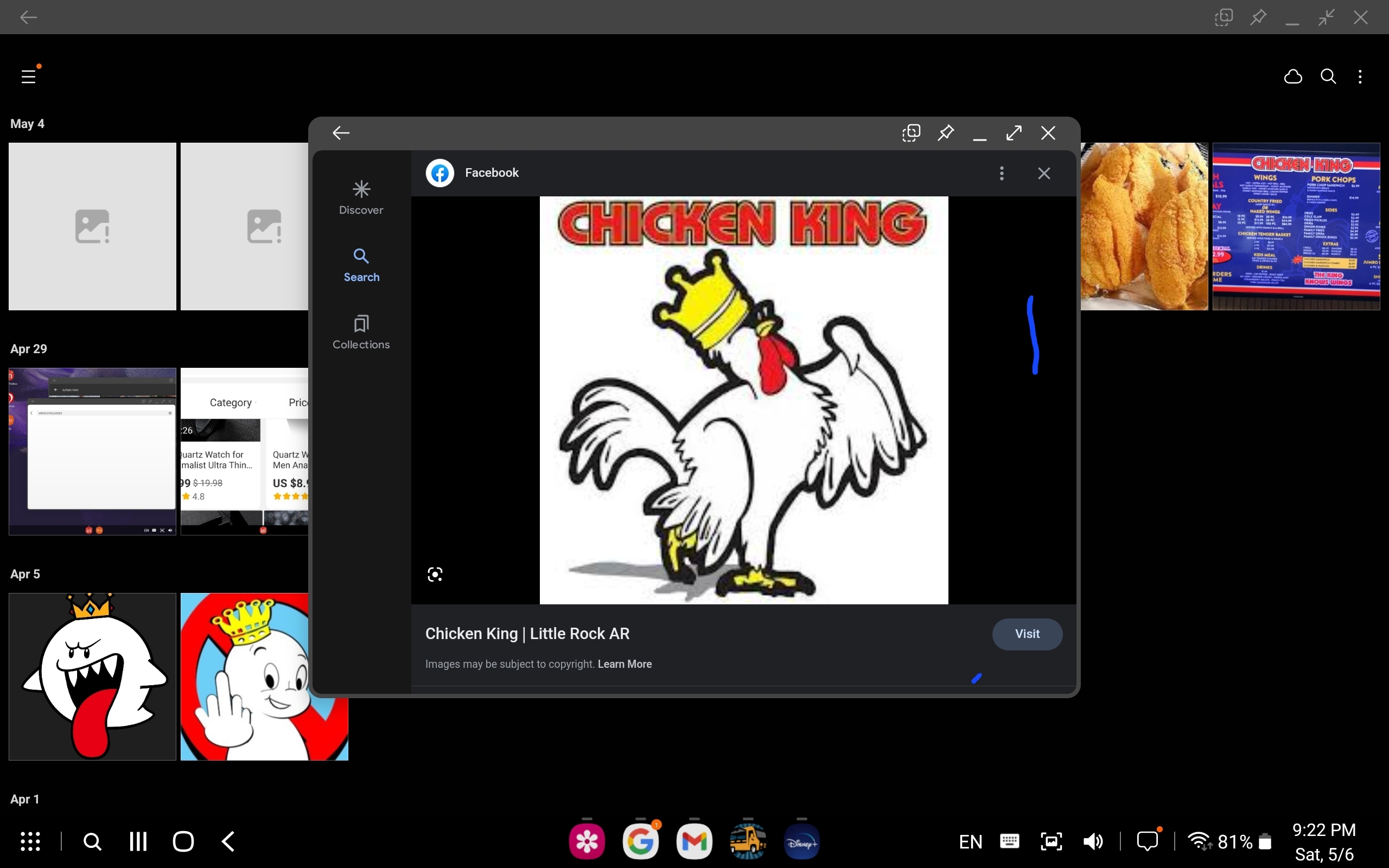The height and width of the screenshot is (868, 1389).
Task: Select Search in the Lens sidebar
Action: [x=361, y=265]
